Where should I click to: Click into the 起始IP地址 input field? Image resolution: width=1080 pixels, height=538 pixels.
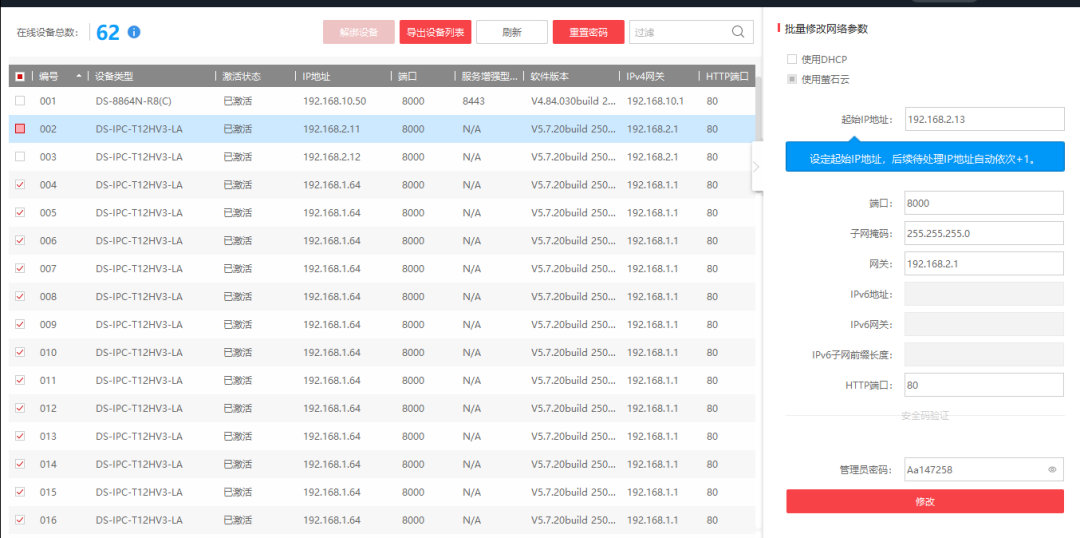983,119
